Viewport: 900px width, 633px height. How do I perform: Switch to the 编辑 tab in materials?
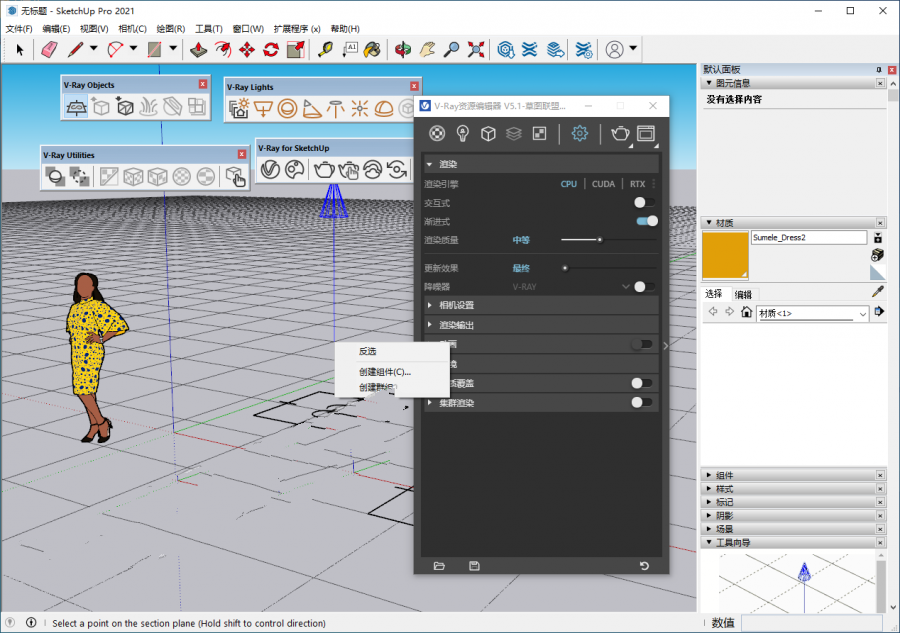[x=743, y=294]
